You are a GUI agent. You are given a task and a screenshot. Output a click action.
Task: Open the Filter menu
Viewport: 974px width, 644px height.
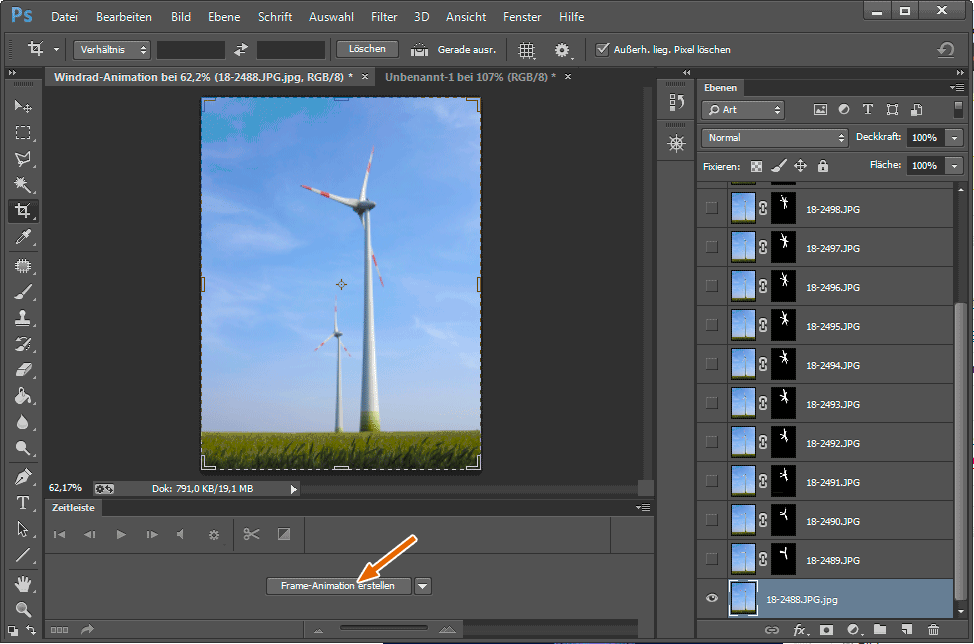click(x=384, y=17)
